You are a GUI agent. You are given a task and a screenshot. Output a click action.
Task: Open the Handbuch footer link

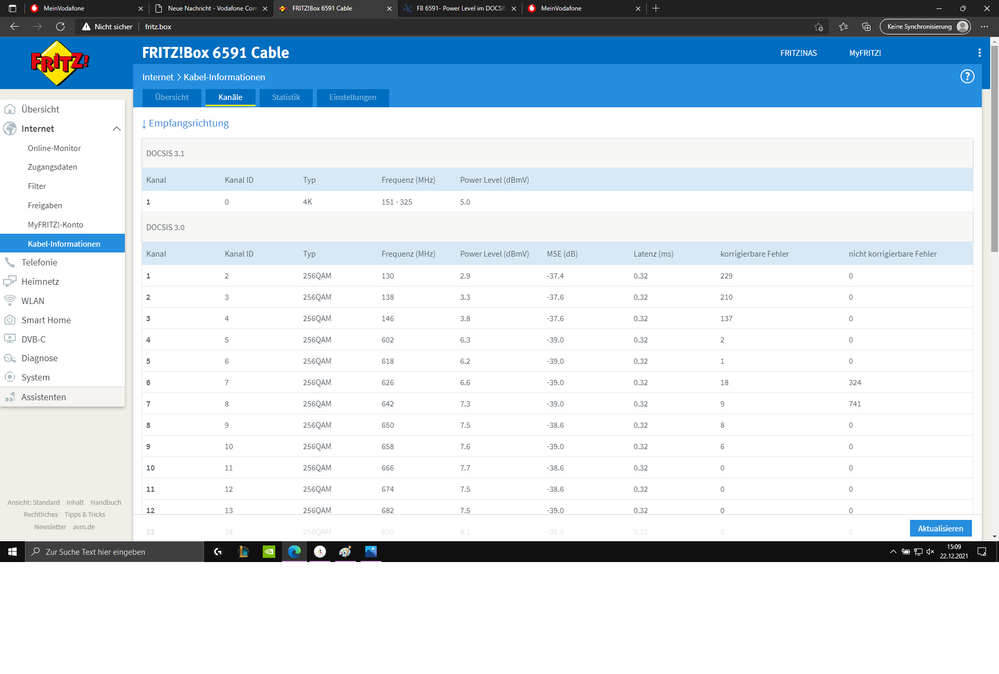pyautogui.click(x=106, y=502)
